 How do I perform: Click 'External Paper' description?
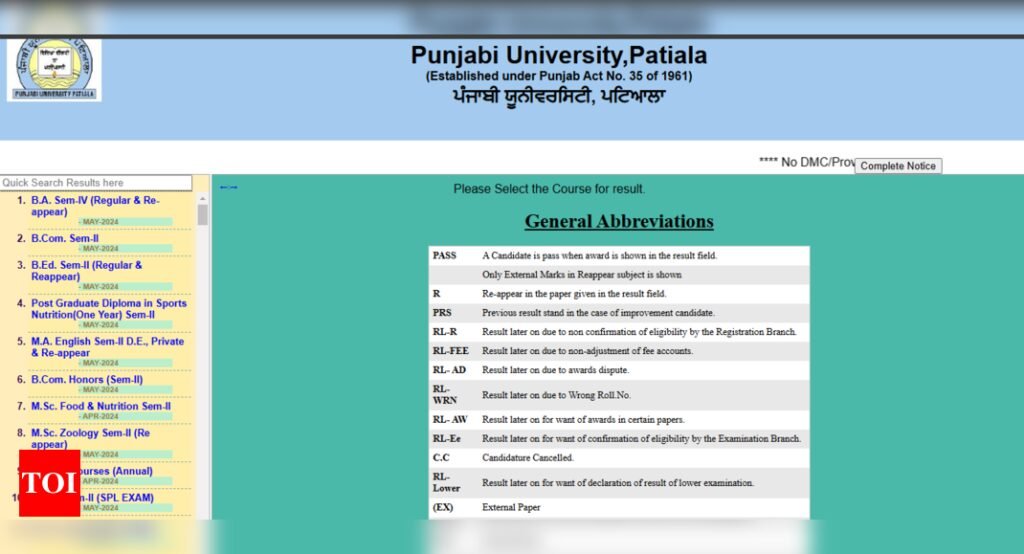[511, 507]
